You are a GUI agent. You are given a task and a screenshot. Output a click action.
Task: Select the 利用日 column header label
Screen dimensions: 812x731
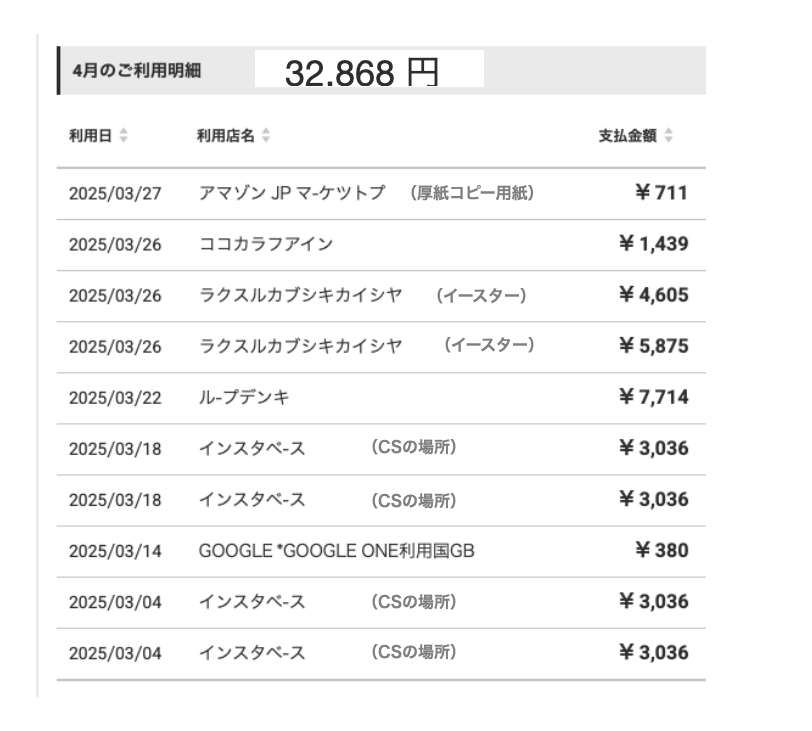pyautogui.click(x=89, y=135)
